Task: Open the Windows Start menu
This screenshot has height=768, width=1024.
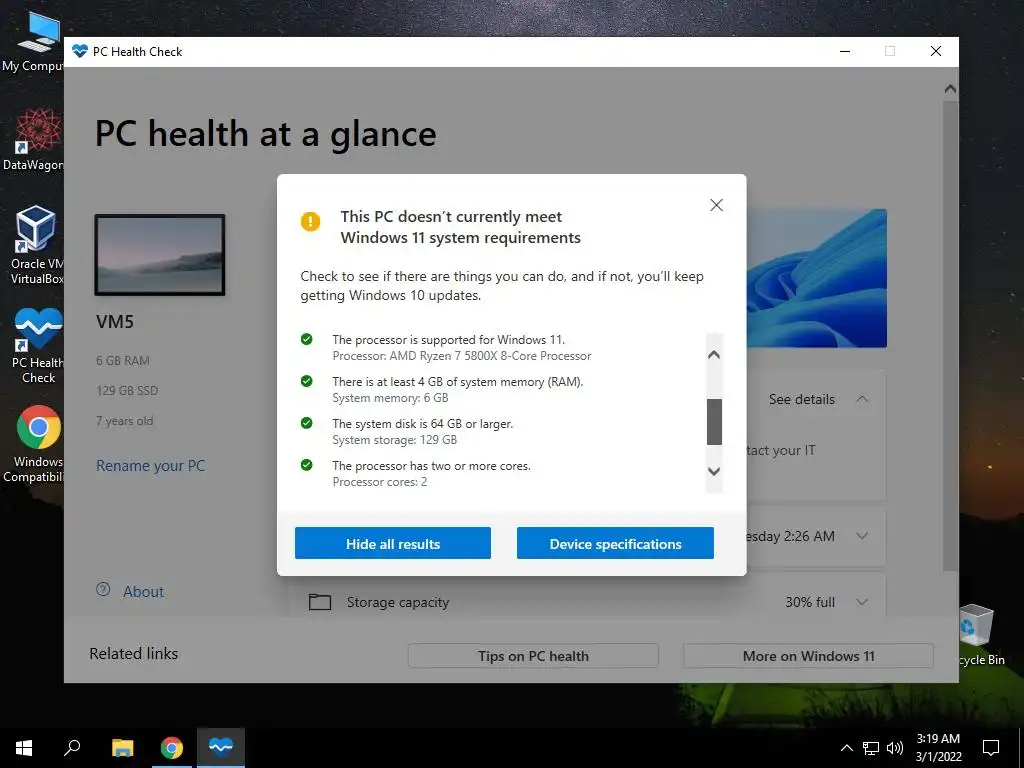Action: coord(24,748)
